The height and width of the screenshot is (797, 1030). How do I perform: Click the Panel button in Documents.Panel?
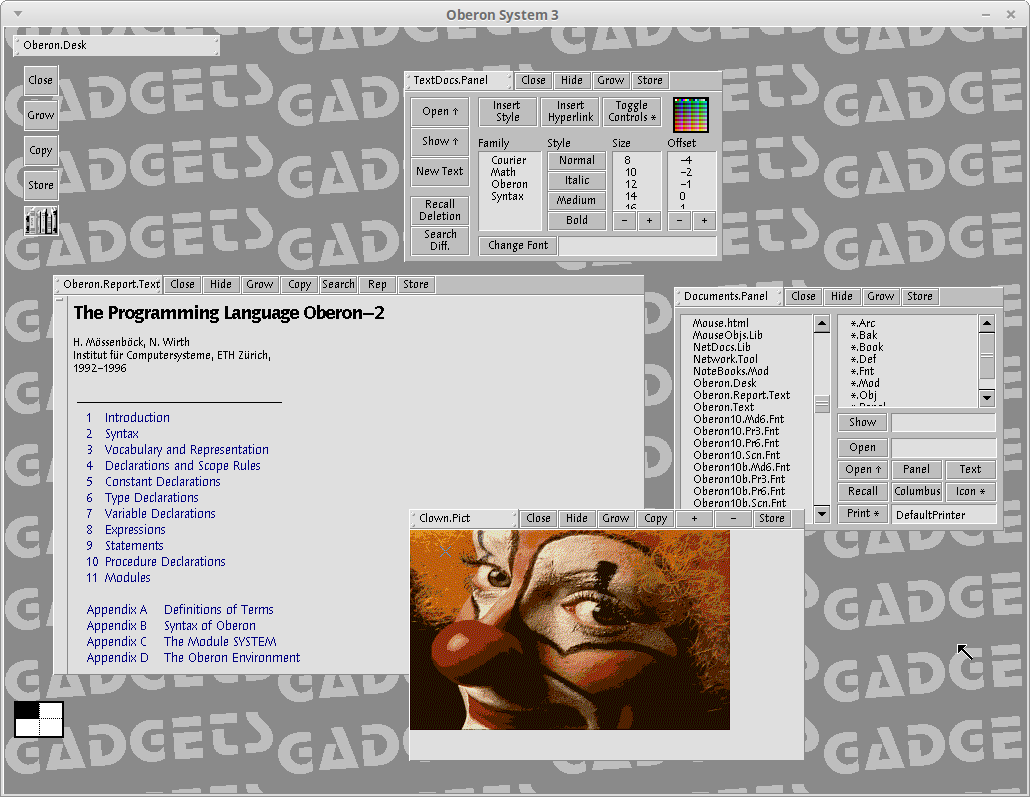point(917,470)
